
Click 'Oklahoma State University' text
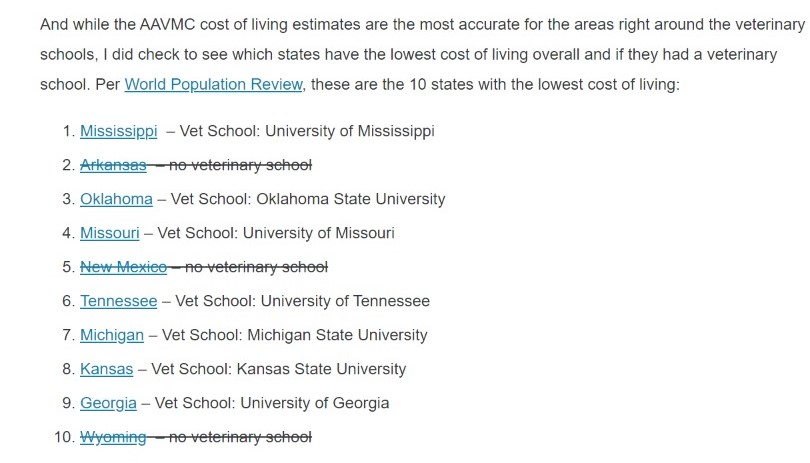(x=351, y=199)
